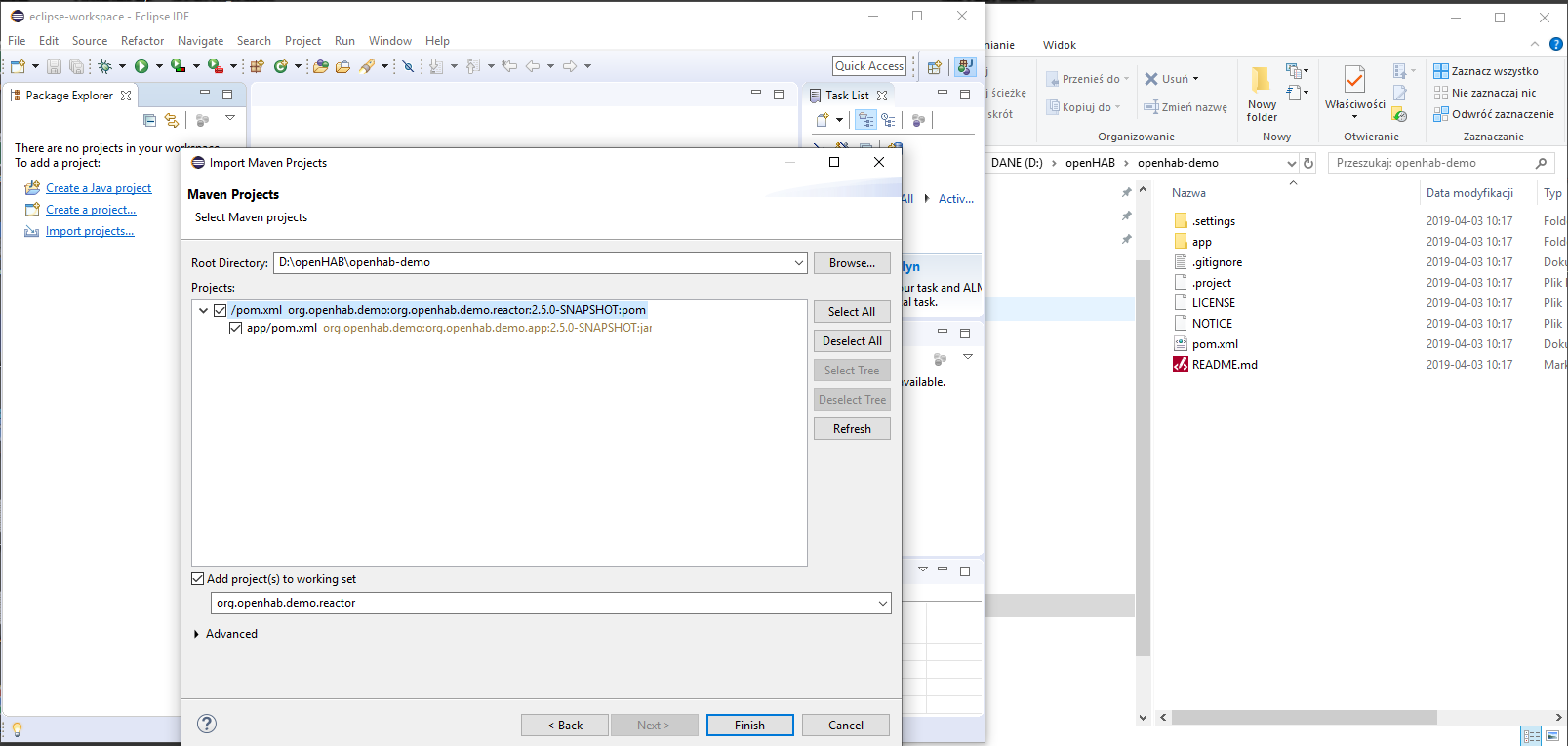
Task: Toggle Add project(s) to working set
Action: pos(198,579)
